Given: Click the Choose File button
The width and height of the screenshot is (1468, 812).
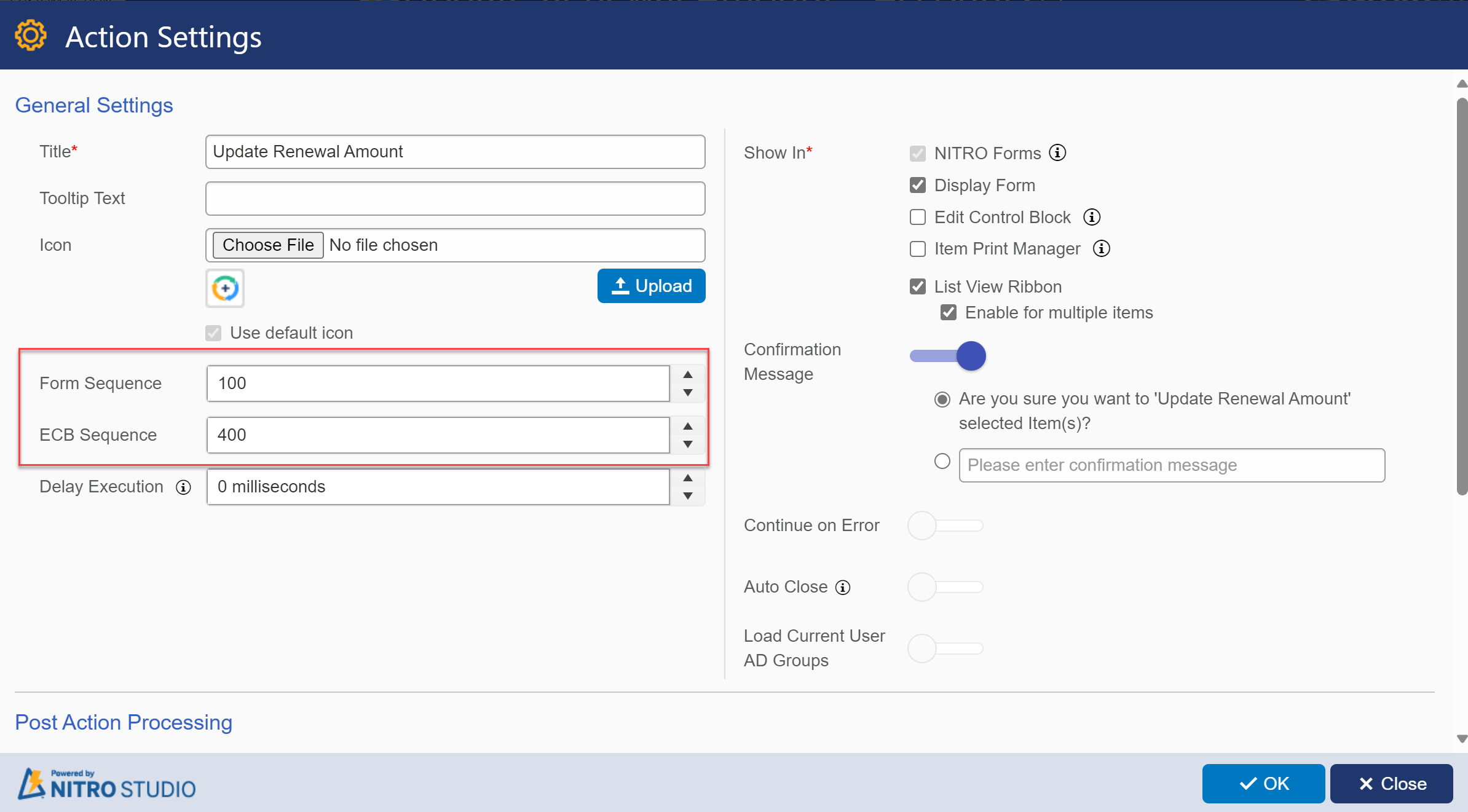Looking at the screenshot, I should [x=268, y=245].
